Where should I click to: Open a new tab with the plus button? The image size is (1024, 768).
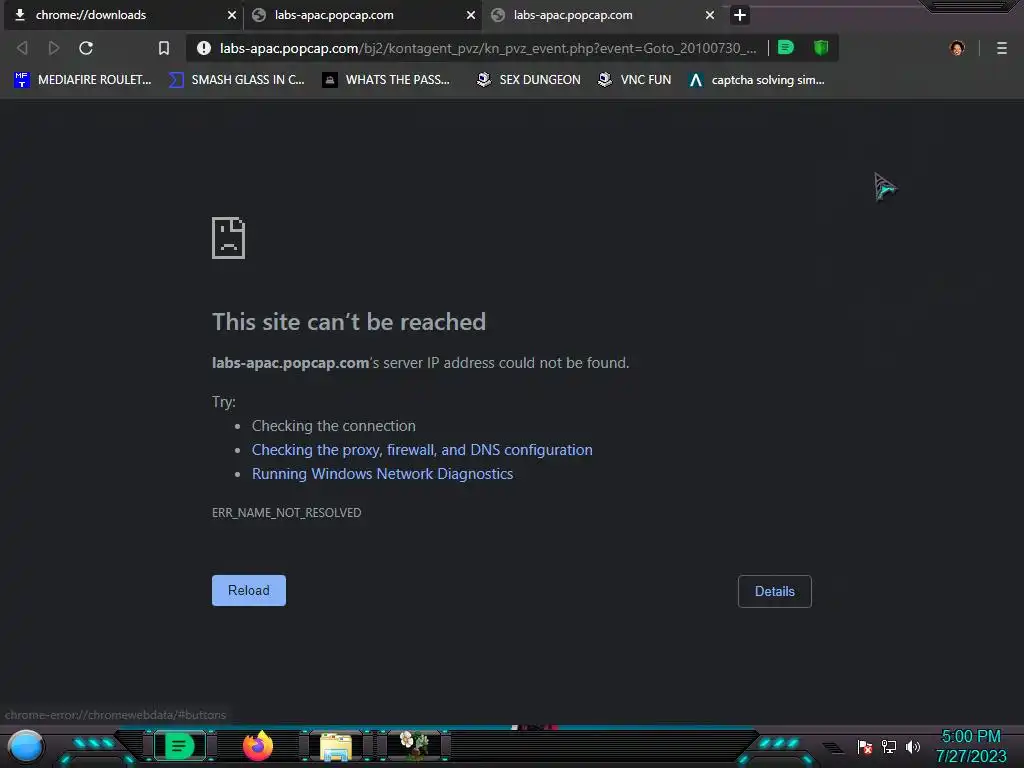739,15
